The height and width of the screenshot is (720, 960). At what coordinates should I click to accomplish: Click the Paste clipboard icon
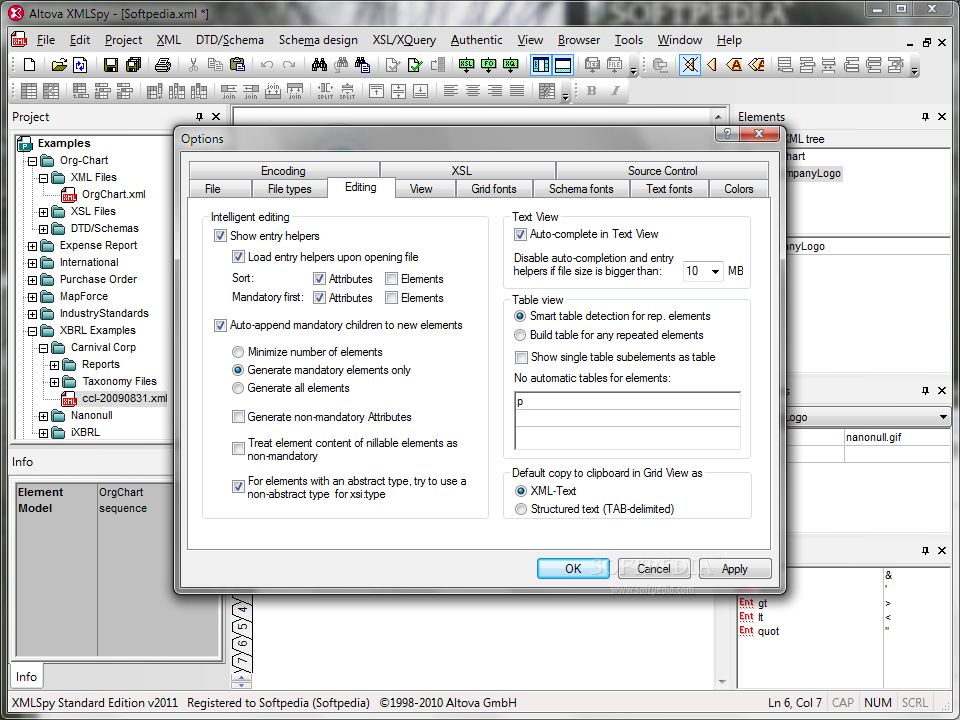[x=238, y=65]
